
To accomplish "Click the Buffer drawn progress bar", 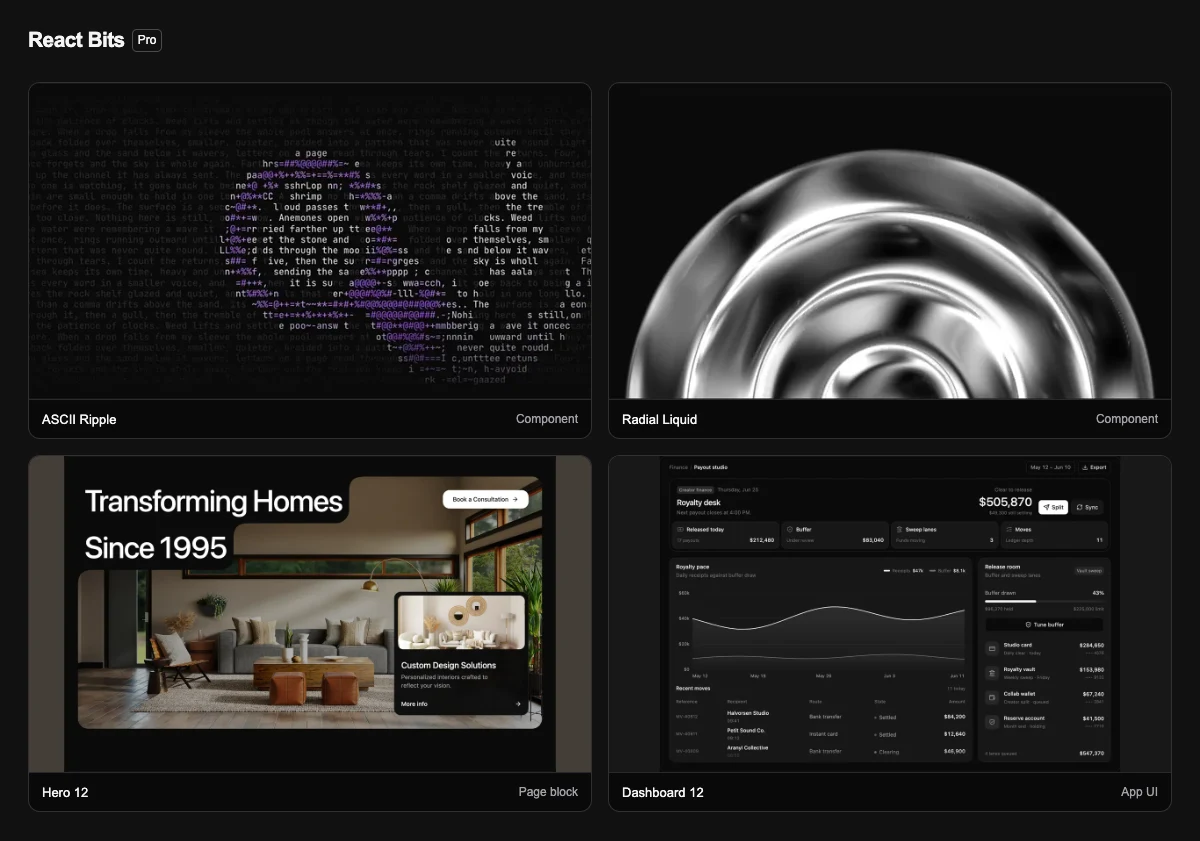I will [1045, 602].
